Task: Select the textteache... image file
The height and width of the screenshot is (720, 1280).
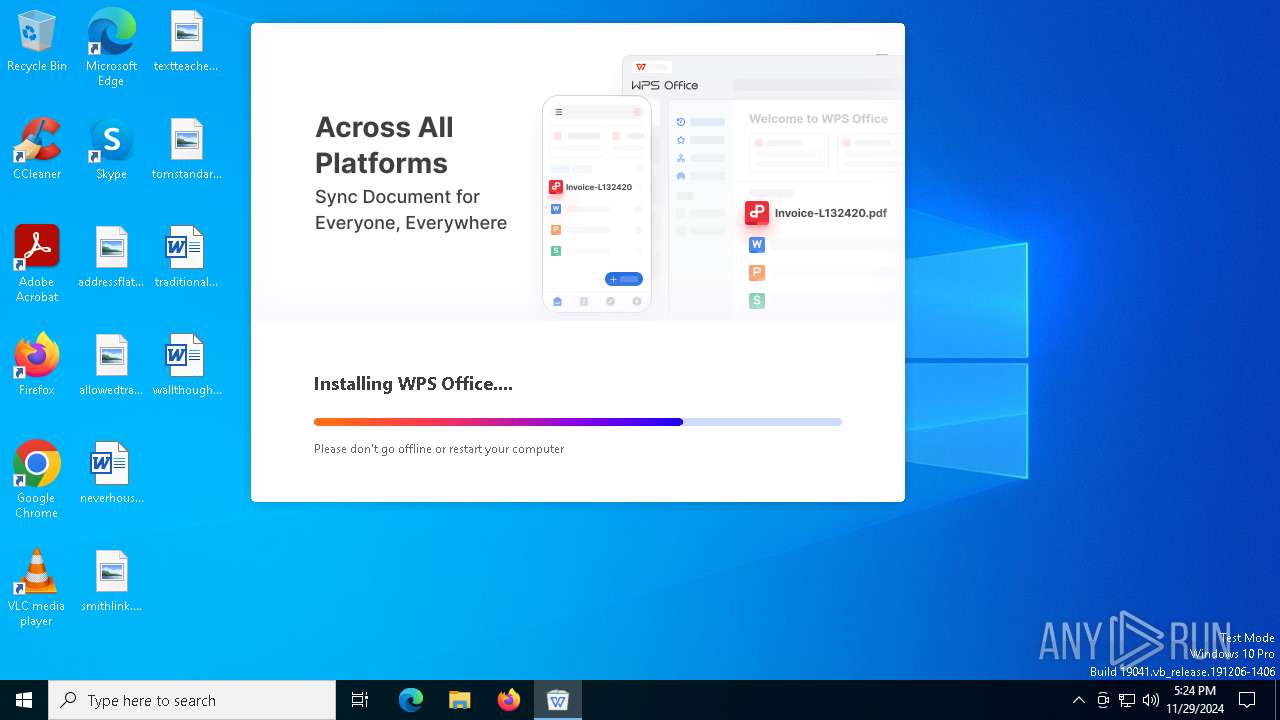Action: point(186,41)
